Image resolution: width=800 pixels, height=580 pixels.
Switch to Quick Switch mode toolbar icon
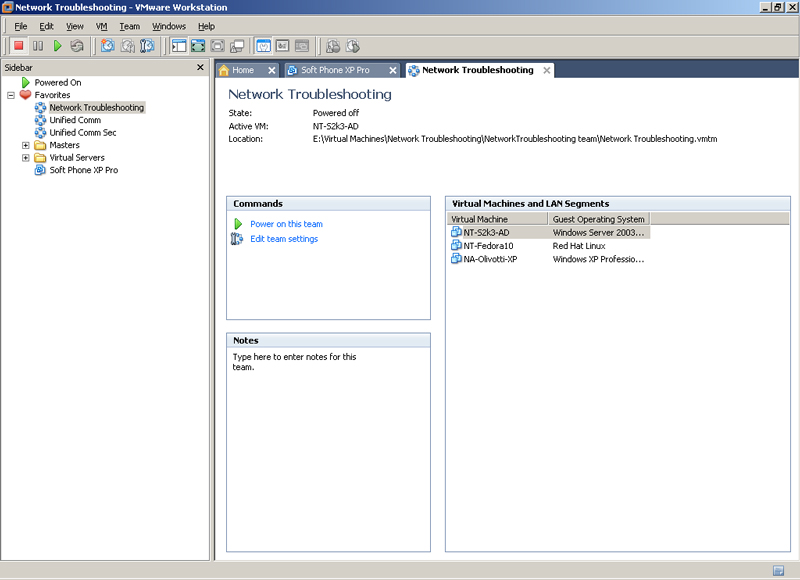click(198, 46)
